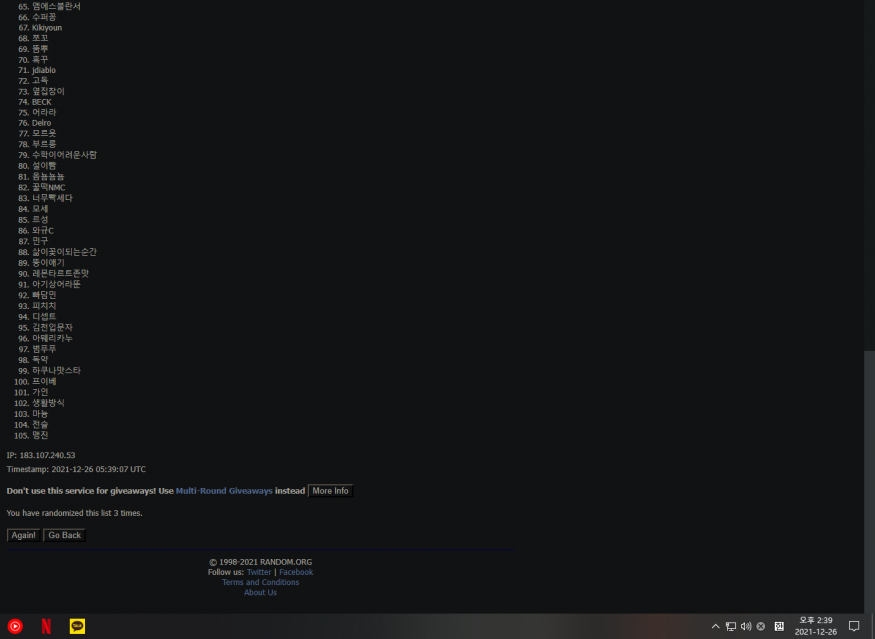Click the volume speaker tray icon
This screenshot has width=875, height=639.
745,627
